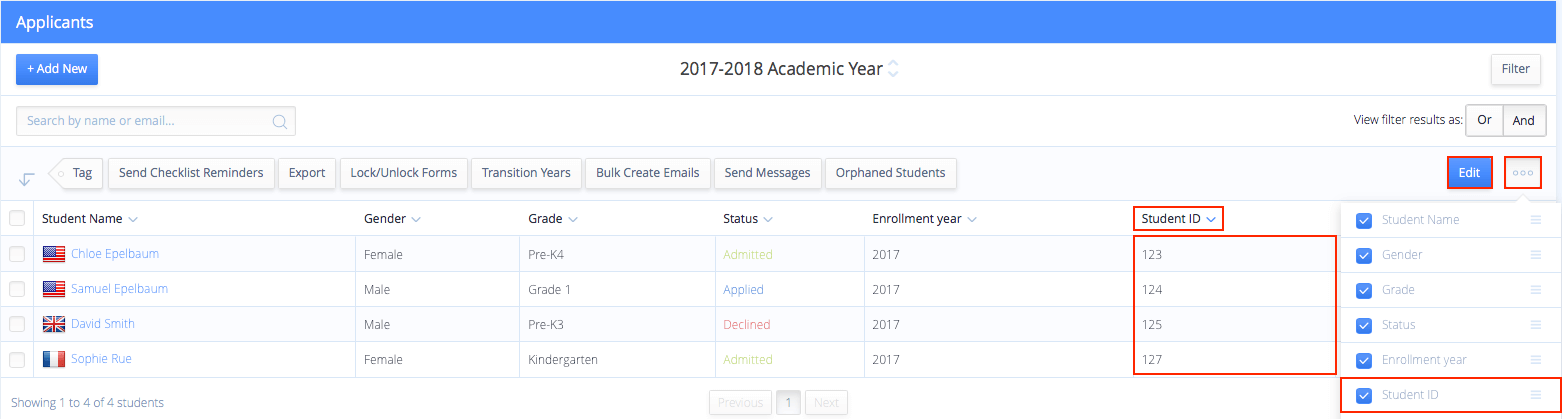Click the bulk actions arrow icon
The image size is (1562, 419).
[x=27, y=178]
